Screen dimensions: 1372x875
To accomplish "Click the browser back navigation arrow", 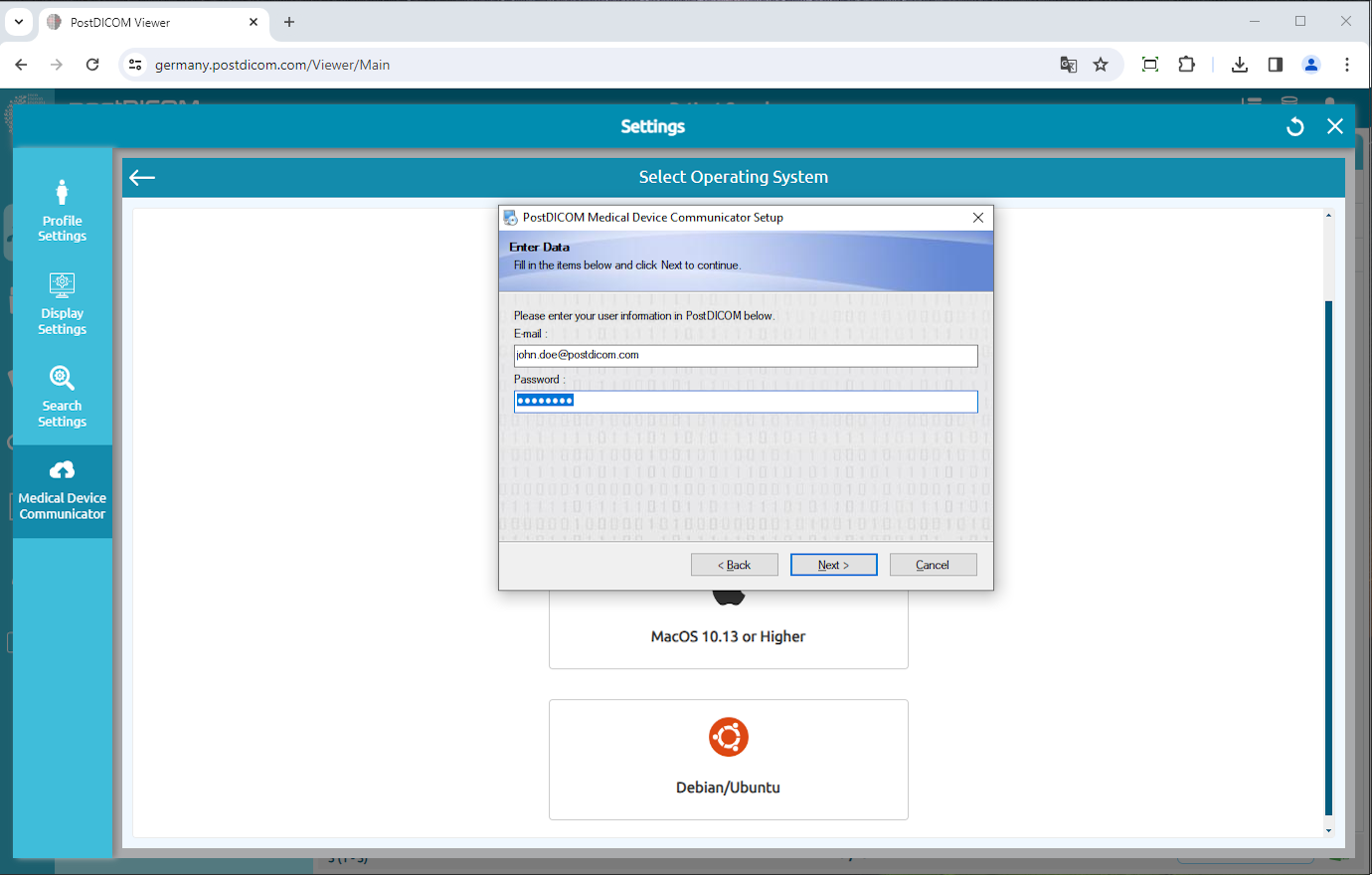I will 21,65.
